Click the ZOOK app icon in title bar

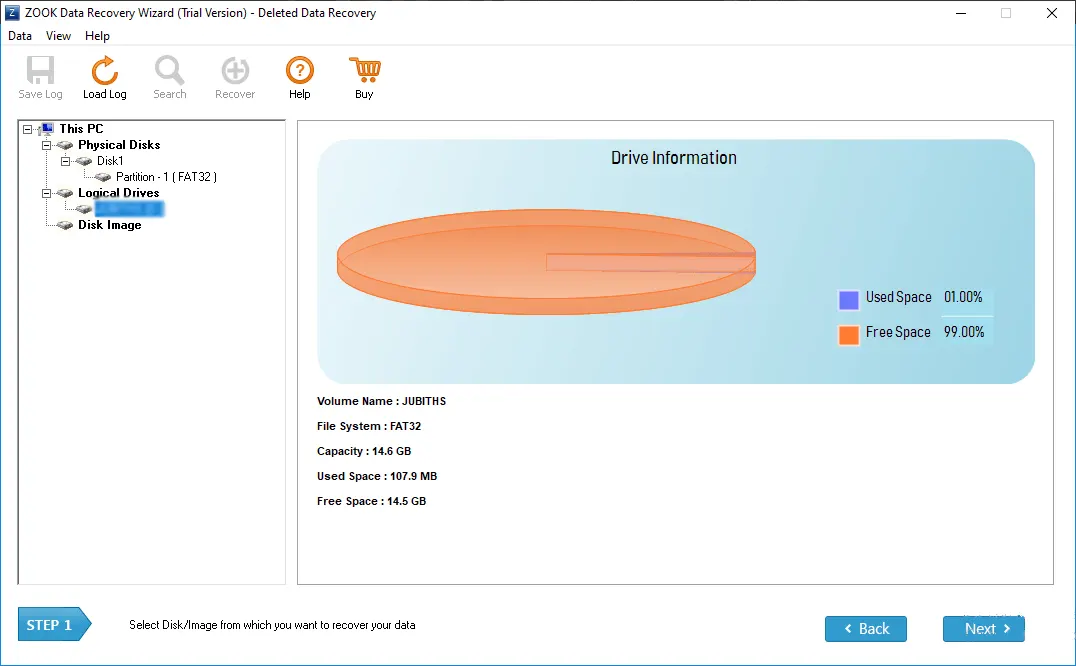click(x=12, y=13)
